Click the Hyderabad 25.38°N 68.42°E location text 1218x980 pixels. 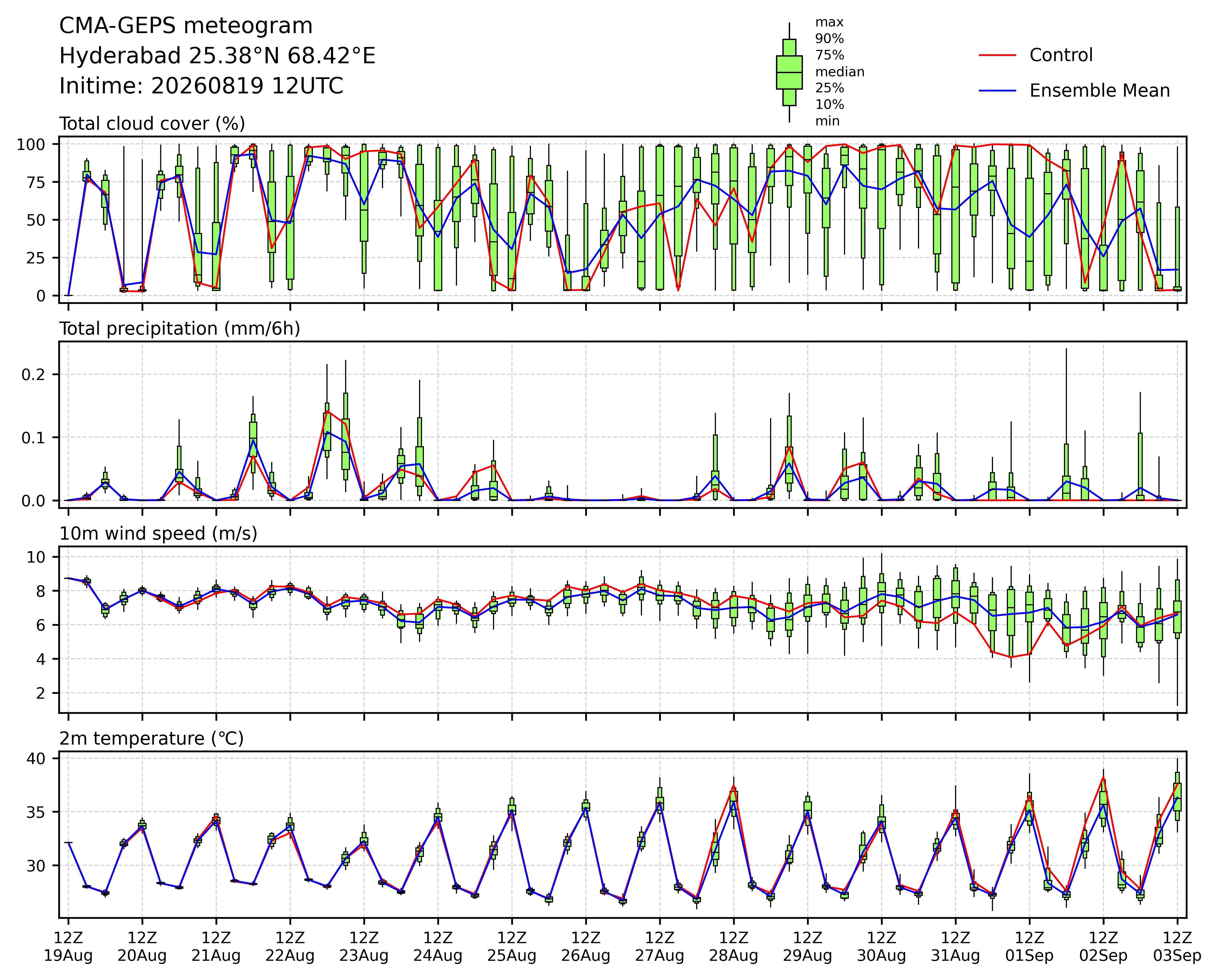[x=217, y=56]
